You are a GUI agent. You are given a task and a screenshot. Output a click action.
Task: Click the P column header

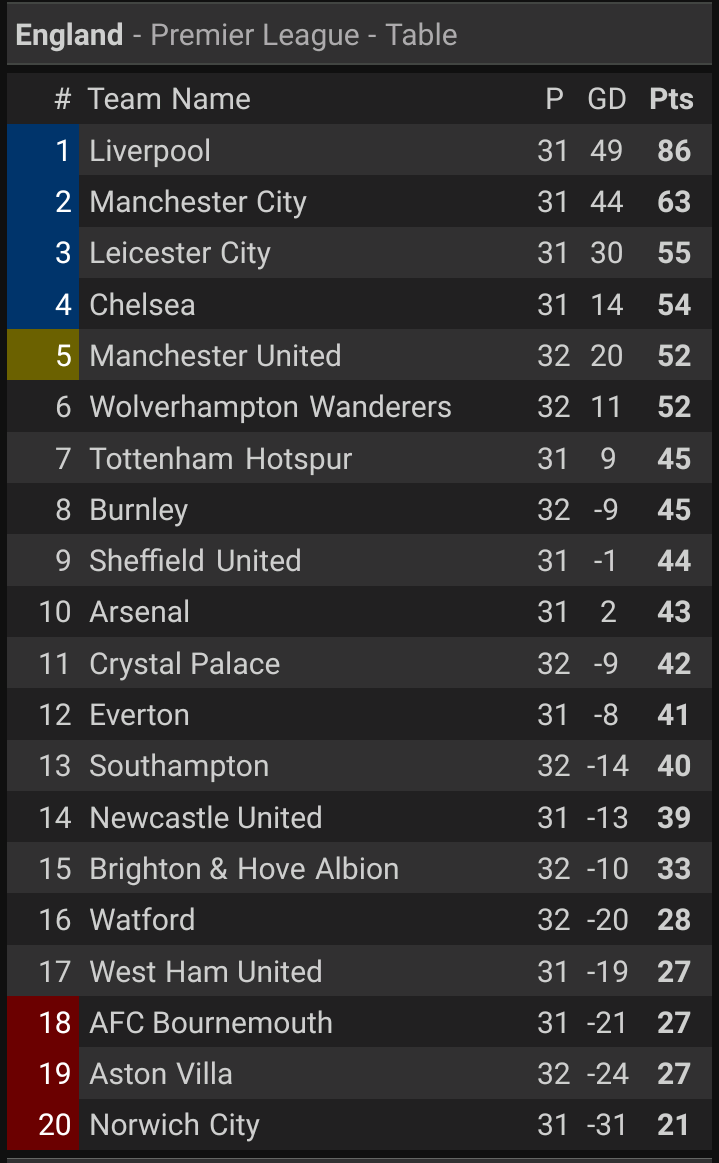point(554,99)
